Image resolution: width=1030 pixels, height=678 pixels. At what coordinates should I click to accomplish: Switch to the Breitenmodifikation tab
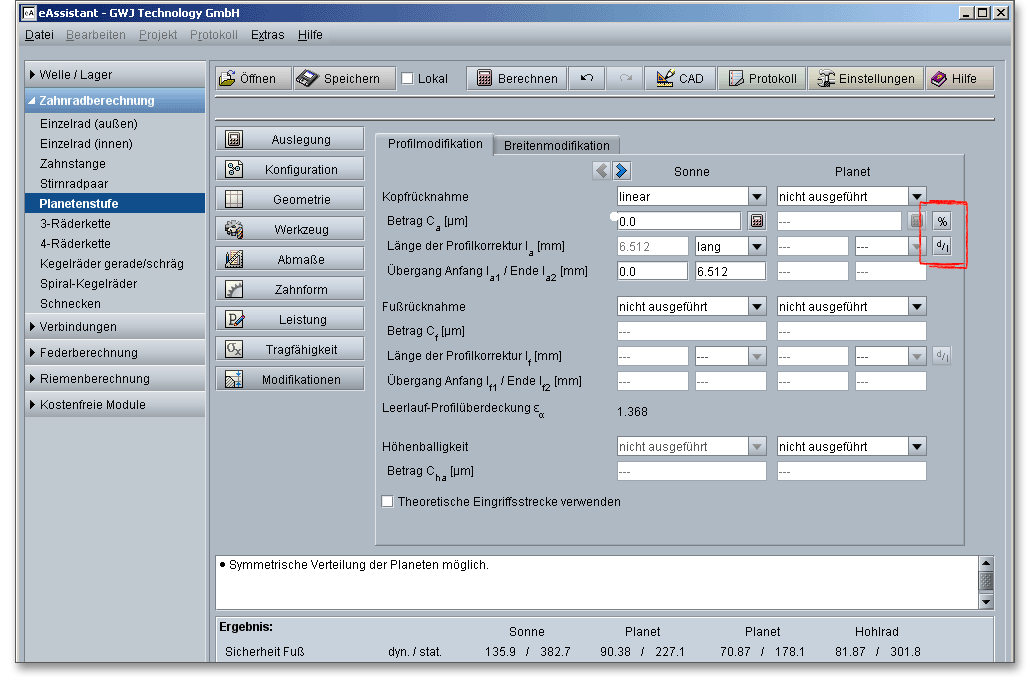pyautogui.click(x=556, y=145)
